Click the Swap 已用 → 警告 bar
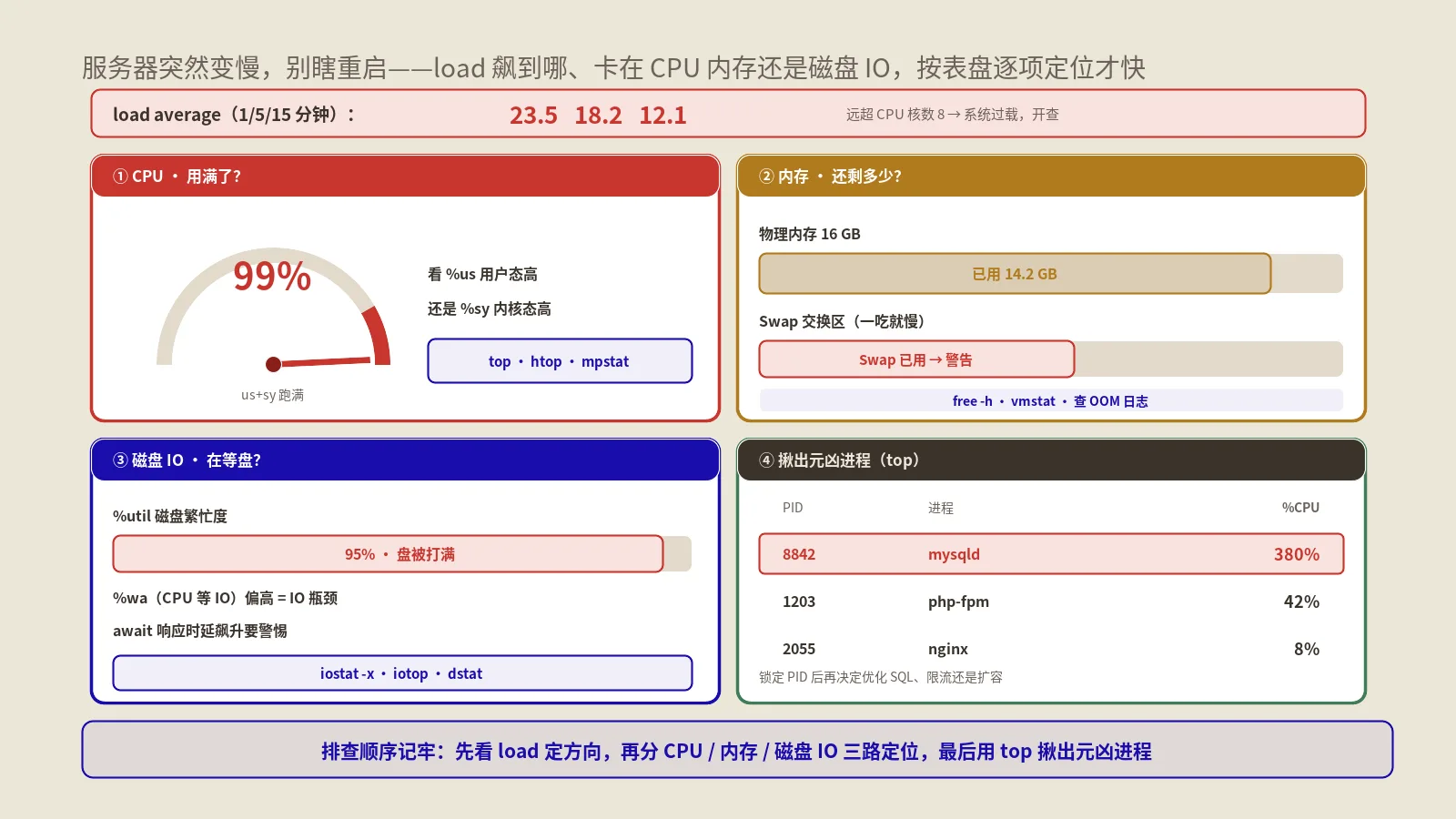The width and height of the screenshot is (1456, 819). pos(916,359)
